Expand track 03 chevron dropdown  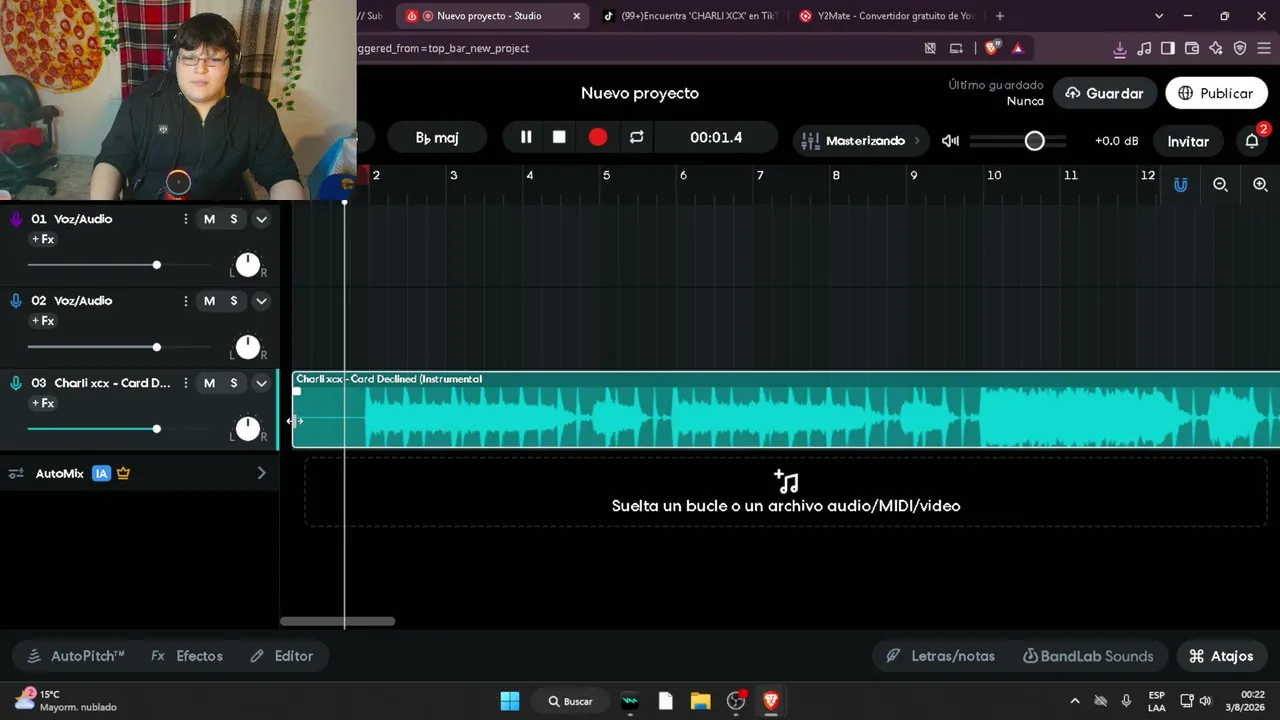[x=261, y=383]
